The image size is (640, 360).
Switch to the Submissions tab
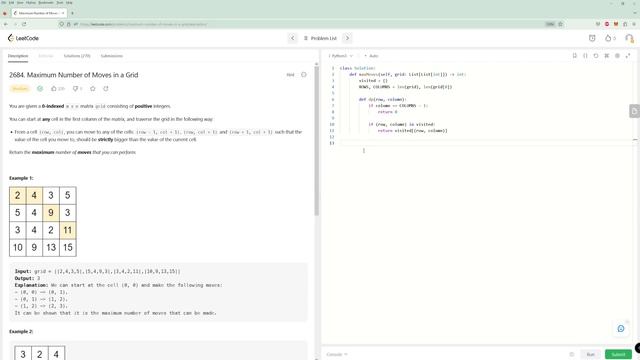(111, 56)
